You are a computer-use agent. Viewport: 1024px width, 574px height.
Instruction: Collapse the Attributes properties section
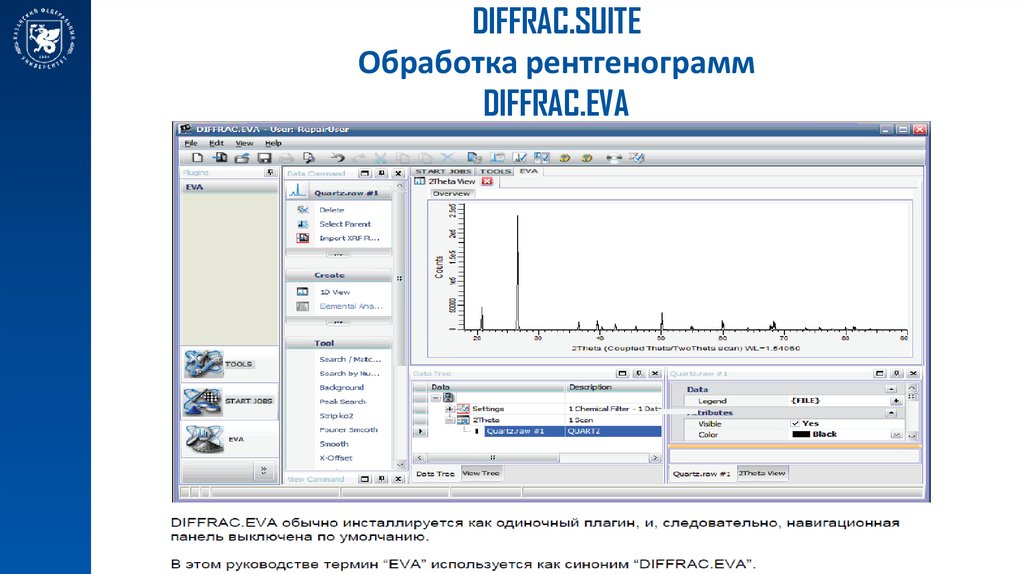coord(891,413)
